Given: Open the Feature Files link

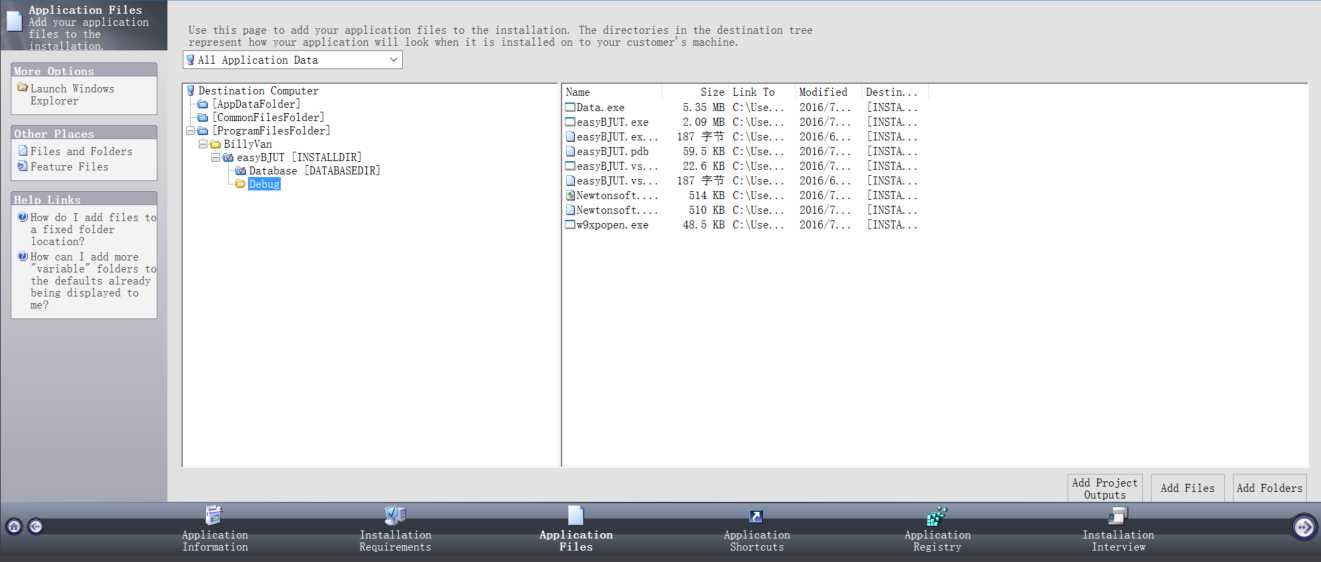Looking at the screenshot, I should 69,167.
